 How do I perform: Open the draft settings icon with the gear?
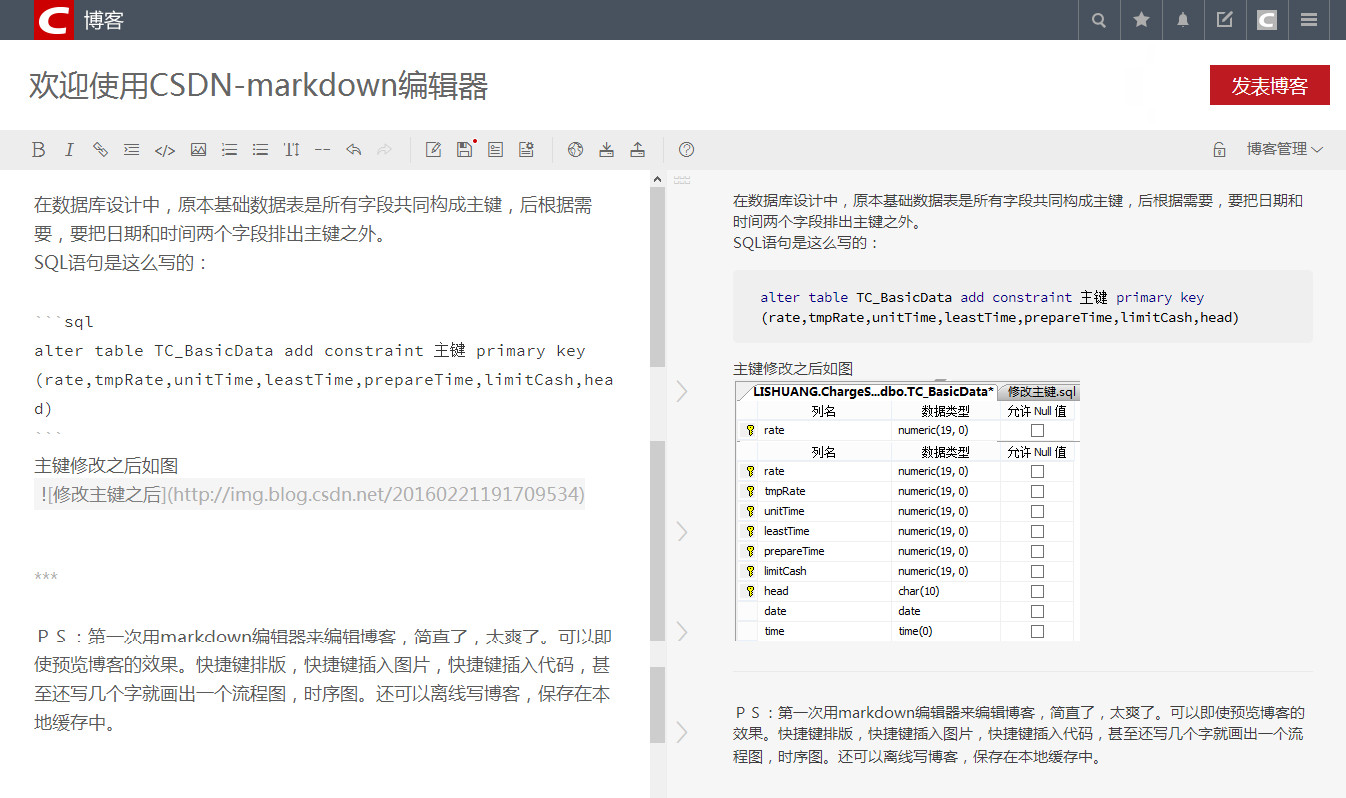(526, 150)
